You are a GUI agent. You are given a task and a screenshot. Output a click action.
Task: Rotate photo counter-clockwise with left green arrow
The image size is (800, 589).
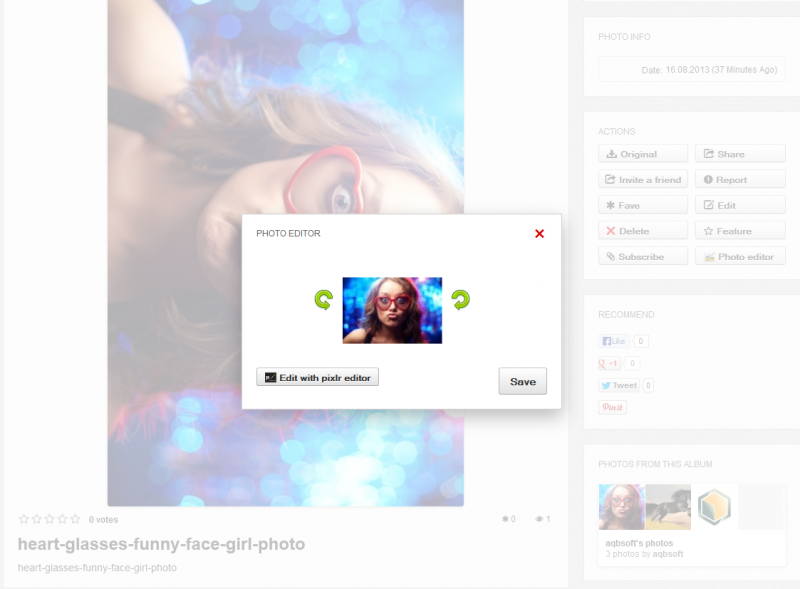click(323, 300)
